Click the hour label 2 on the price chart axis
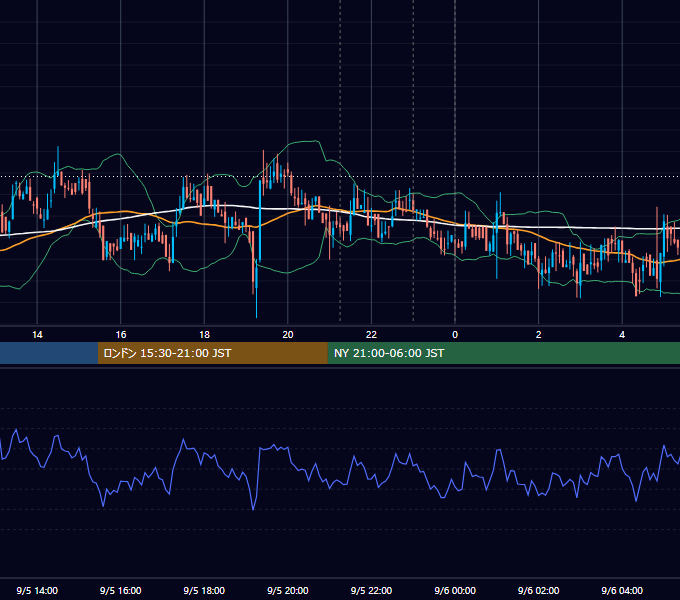 pyautogui.click(x=539, y=335)
